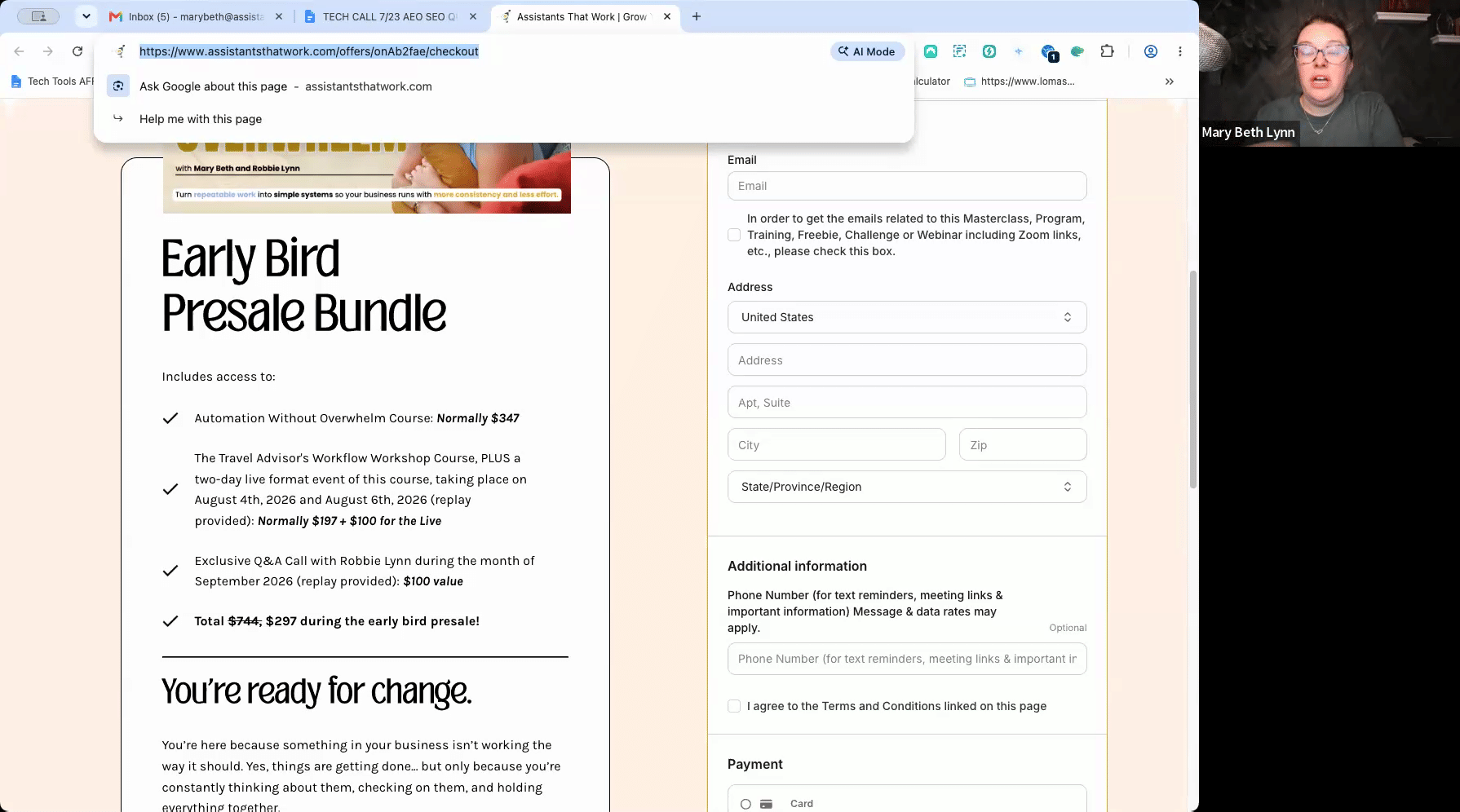This screenshot has height=812, width=1460.
Task: Open the teal cloud-shaped extension icon
Action: pos(1077,51)
